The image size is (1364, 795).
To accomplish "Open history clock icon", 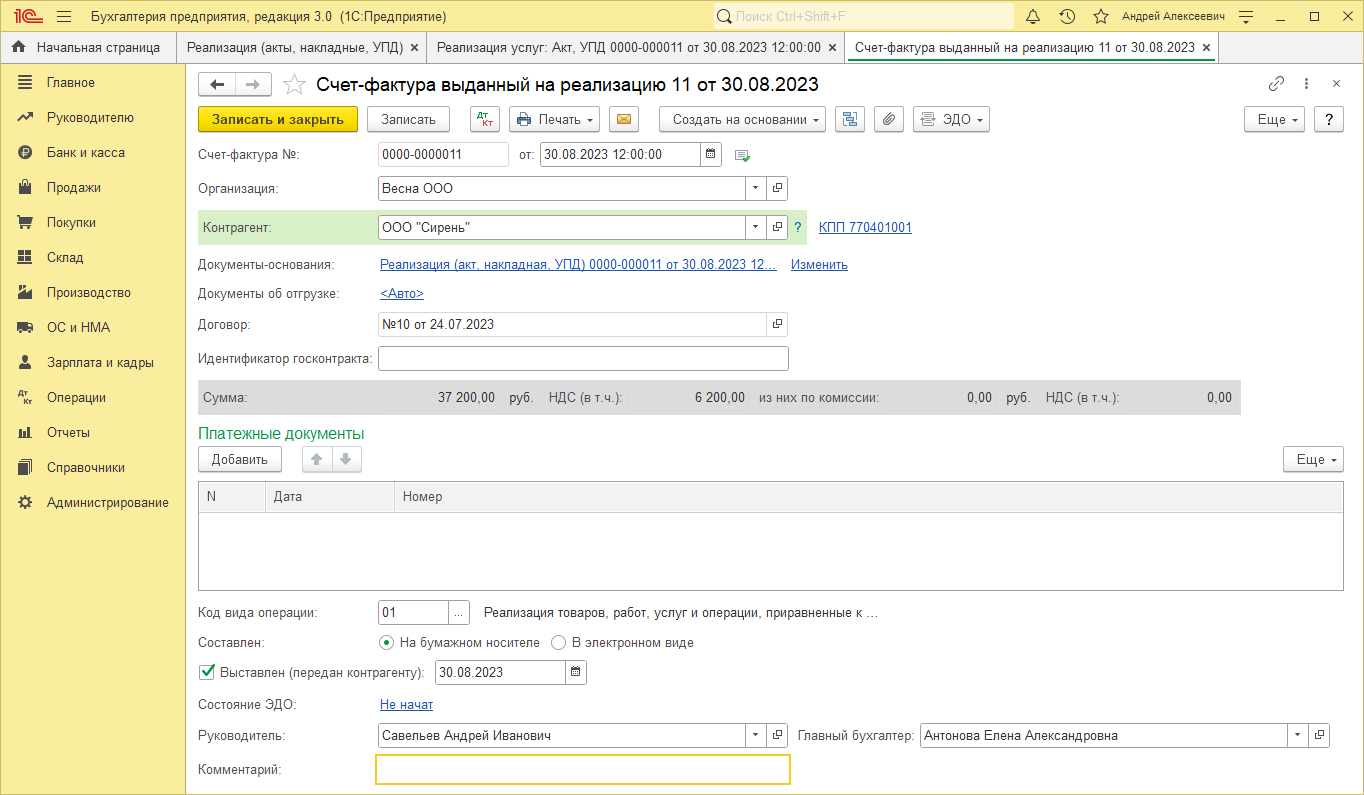I will 1067,17.
